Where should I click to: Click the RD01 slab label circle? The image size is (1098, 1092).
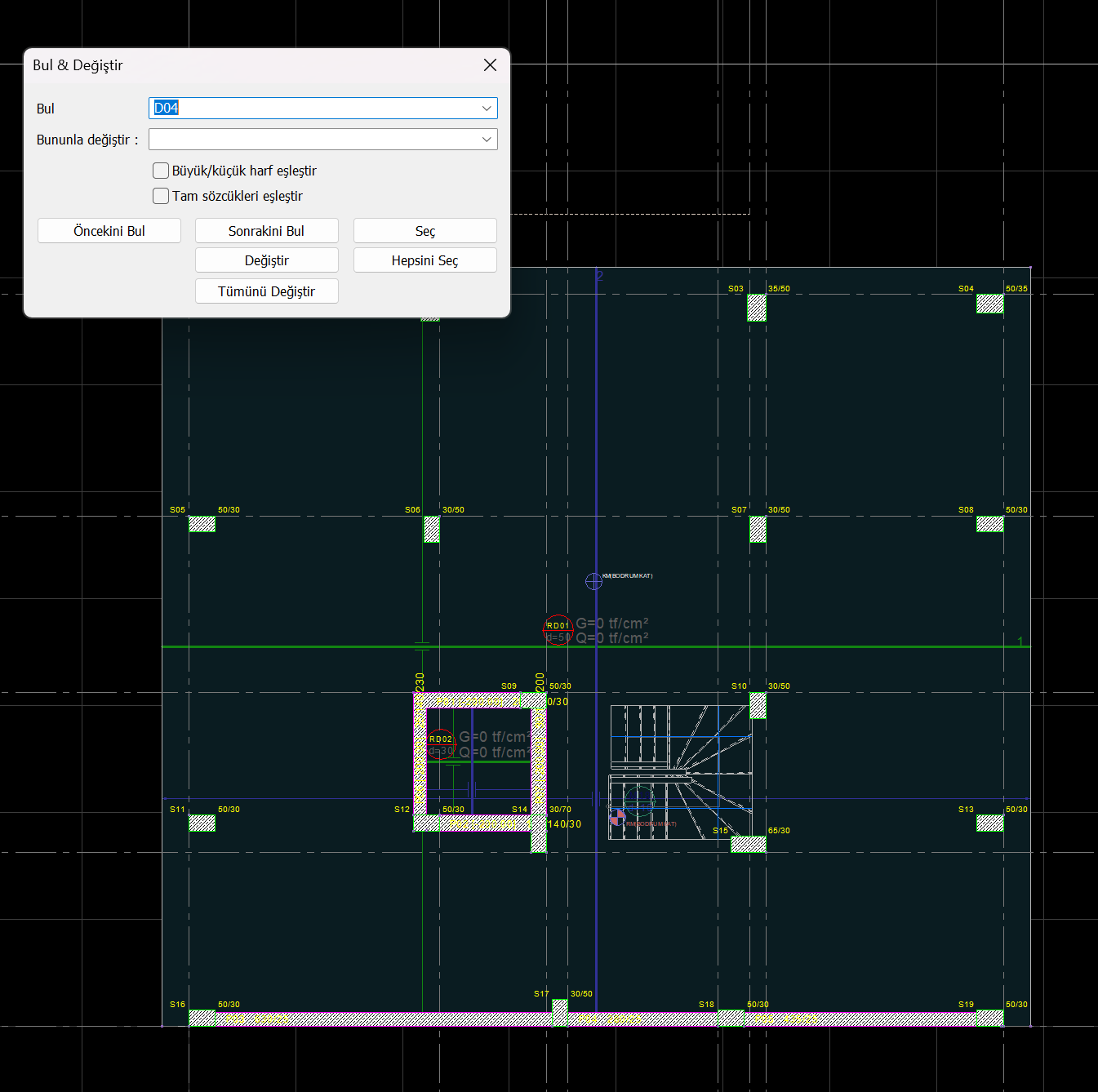coord(558,630)
